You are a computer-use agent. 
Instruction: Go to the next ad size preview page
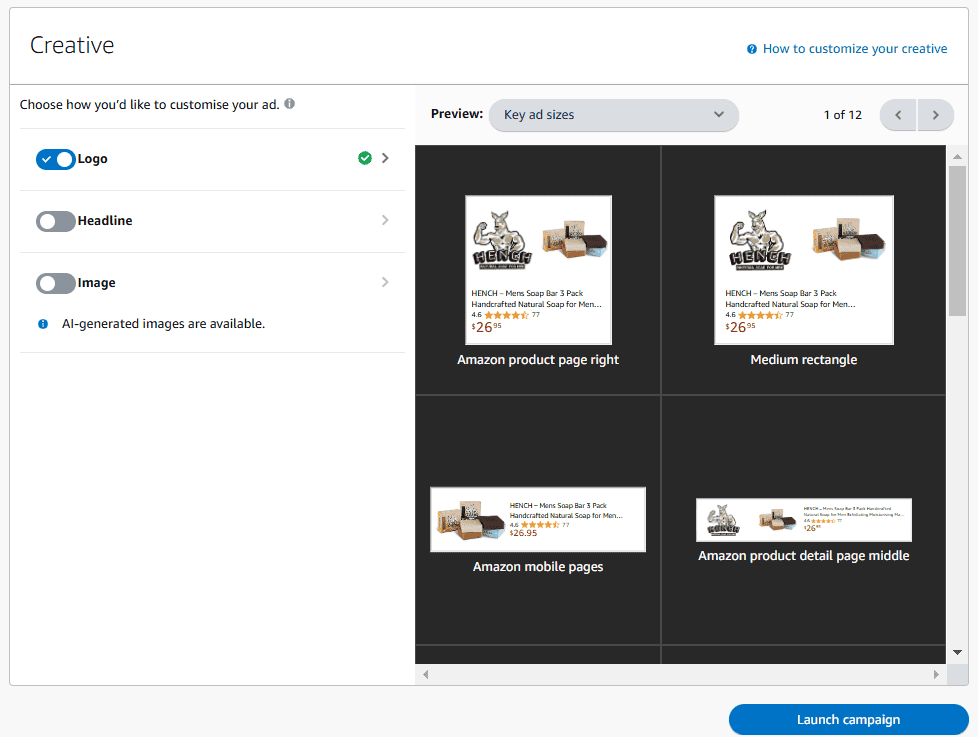[x=935, y=115]
